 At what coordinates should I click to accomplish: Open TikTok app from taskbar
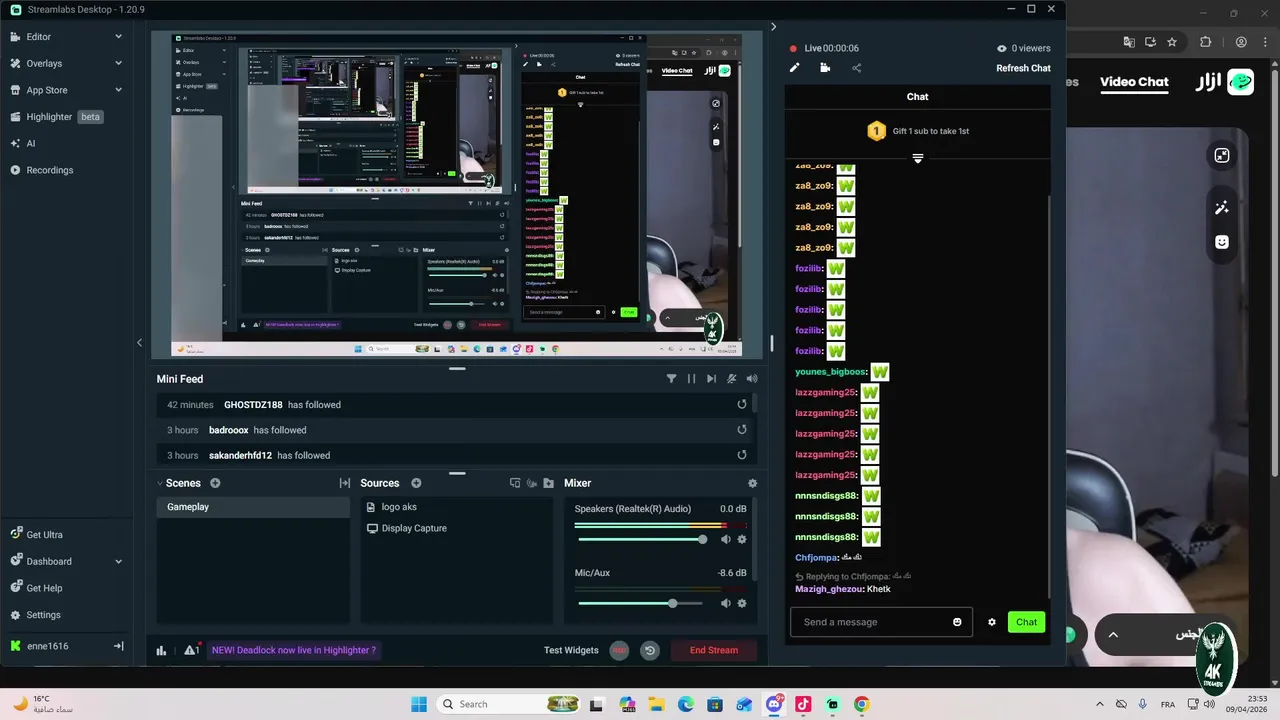pyautogui.click(x=803, y=704)
